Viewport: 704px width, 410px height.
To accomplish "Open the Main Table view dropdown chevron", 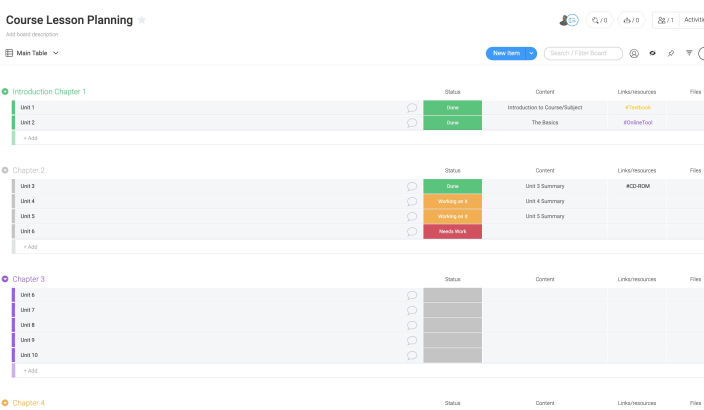I will click(56, 53).
